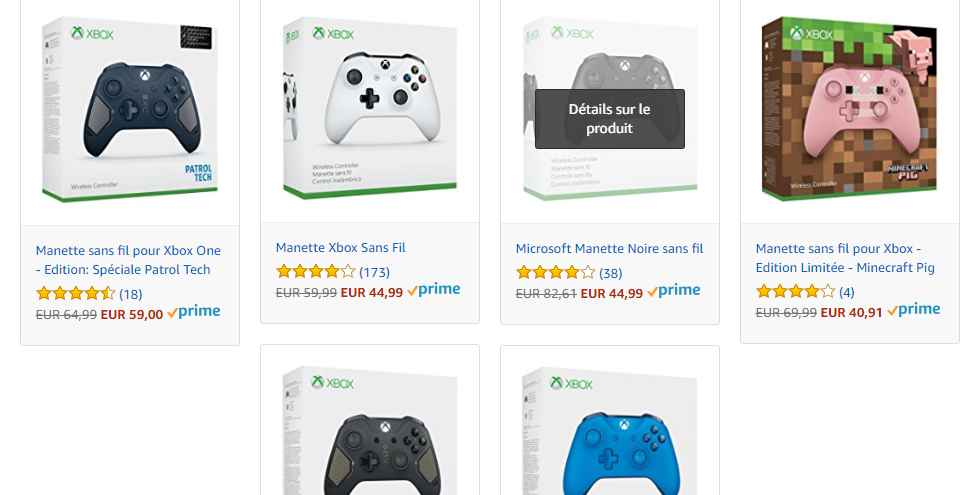Click star rating of Minecraft Pig controller

tap(796, 291)
